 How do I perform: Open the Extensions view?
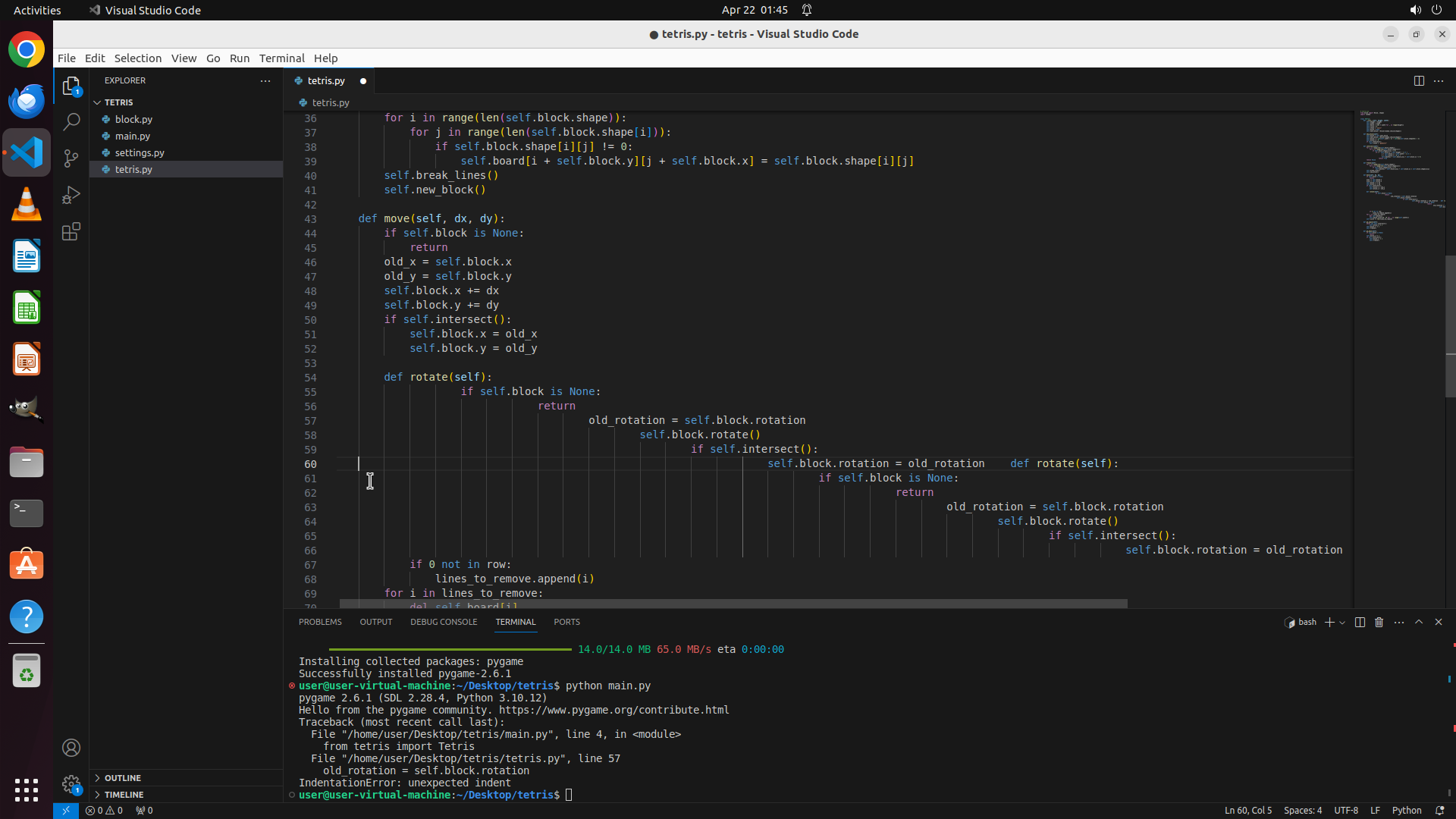(x=71, y=231)
